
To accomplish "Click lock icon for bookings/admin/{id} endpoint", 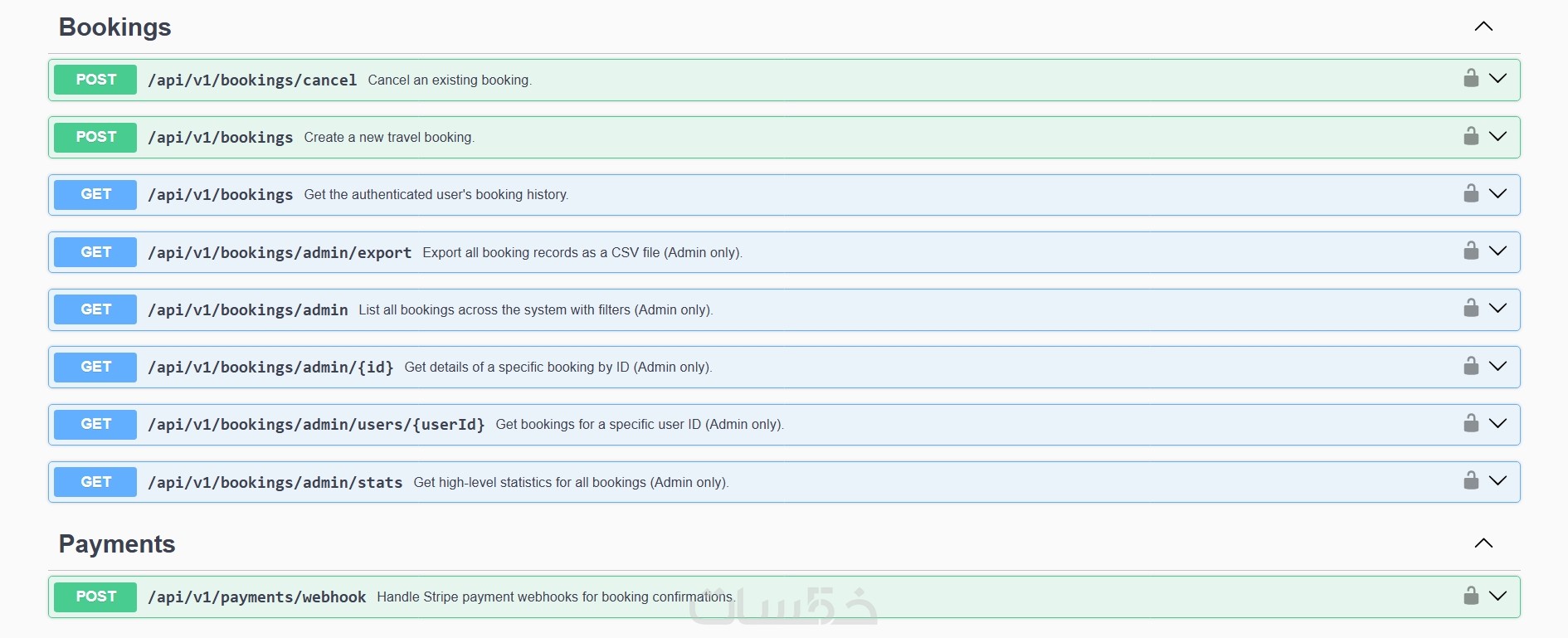I will pos(1471,367).
